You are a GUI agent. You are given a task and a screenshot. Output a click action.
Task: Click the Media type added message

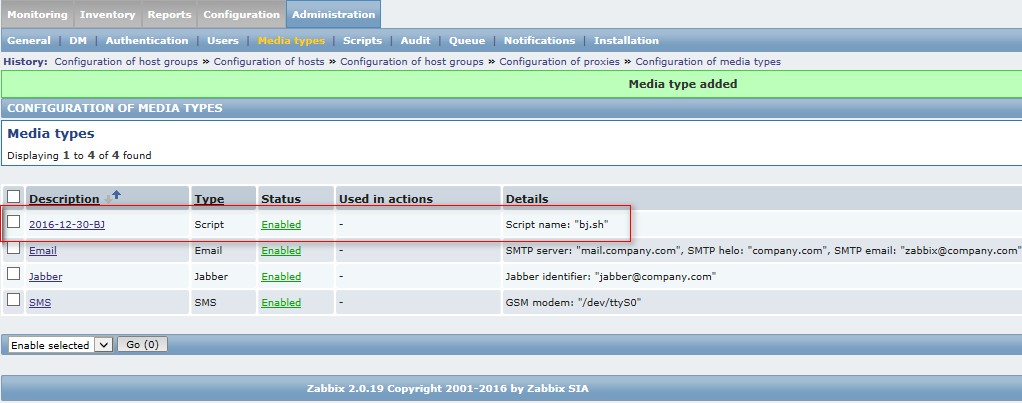point(682,84)
